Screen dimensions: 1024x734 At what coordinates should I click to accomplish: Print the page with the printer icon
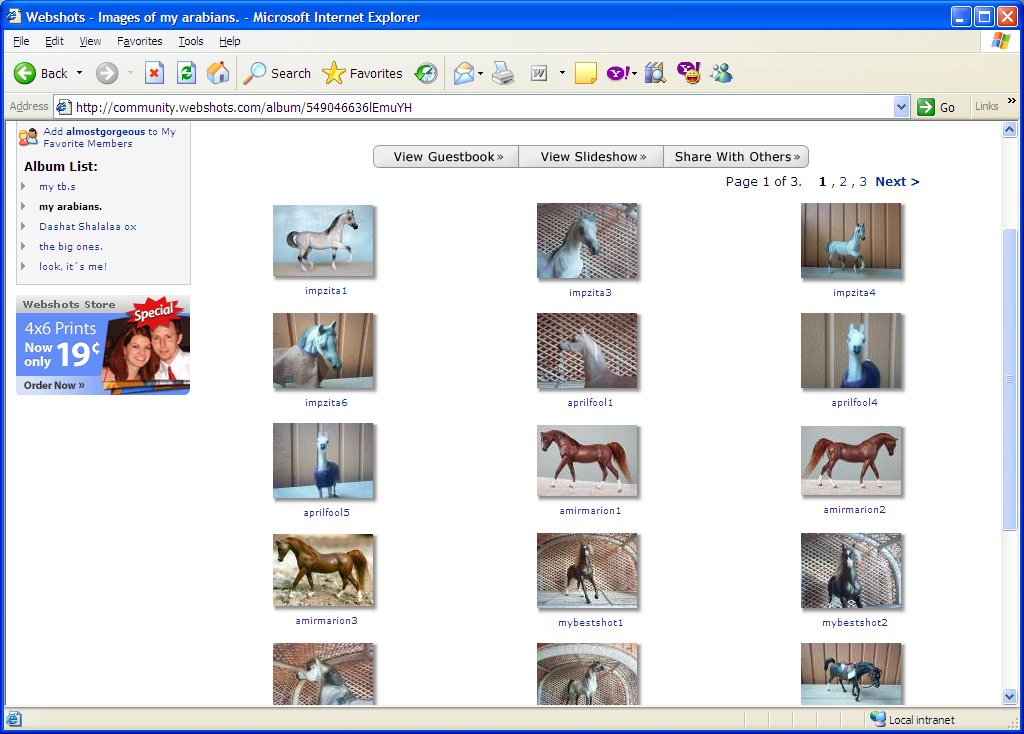point(503,73)
